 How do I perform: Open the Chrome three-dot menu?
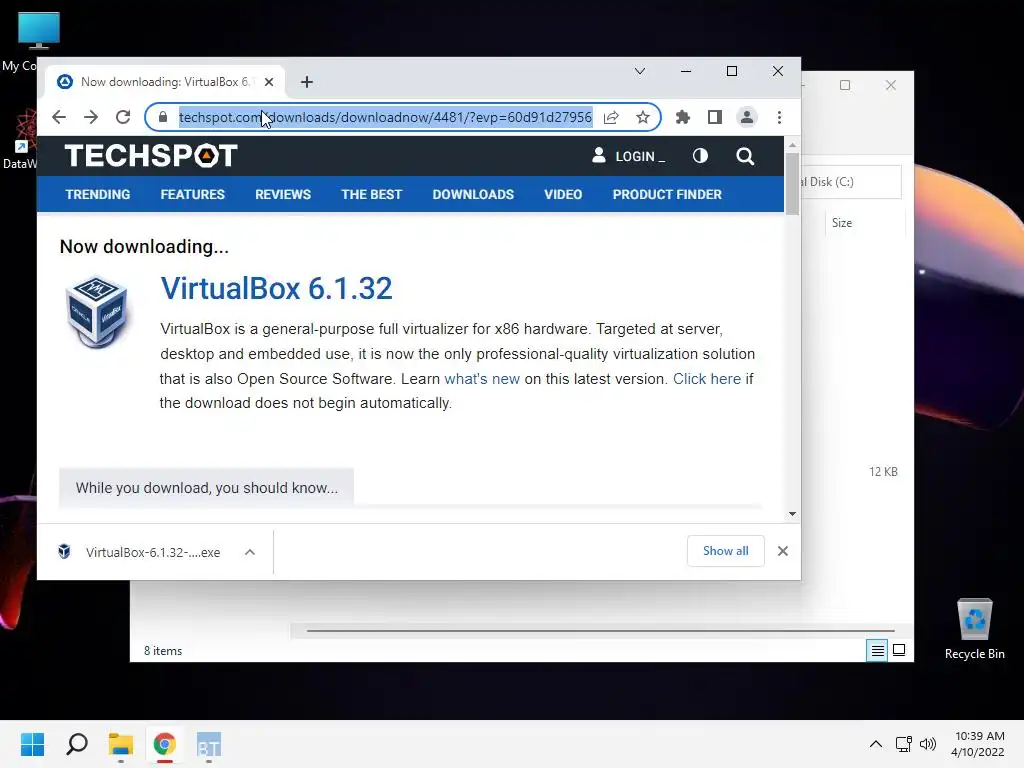click(779, 118)
